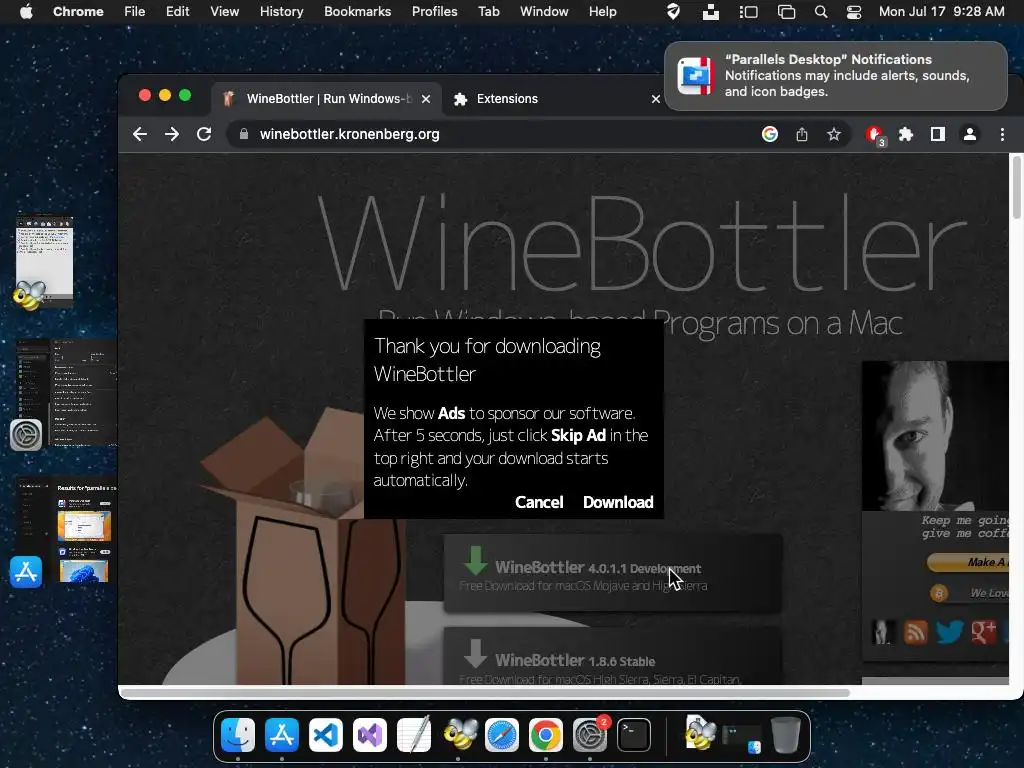
Task: Open the RSS feed icon
Action: [916, 632]
